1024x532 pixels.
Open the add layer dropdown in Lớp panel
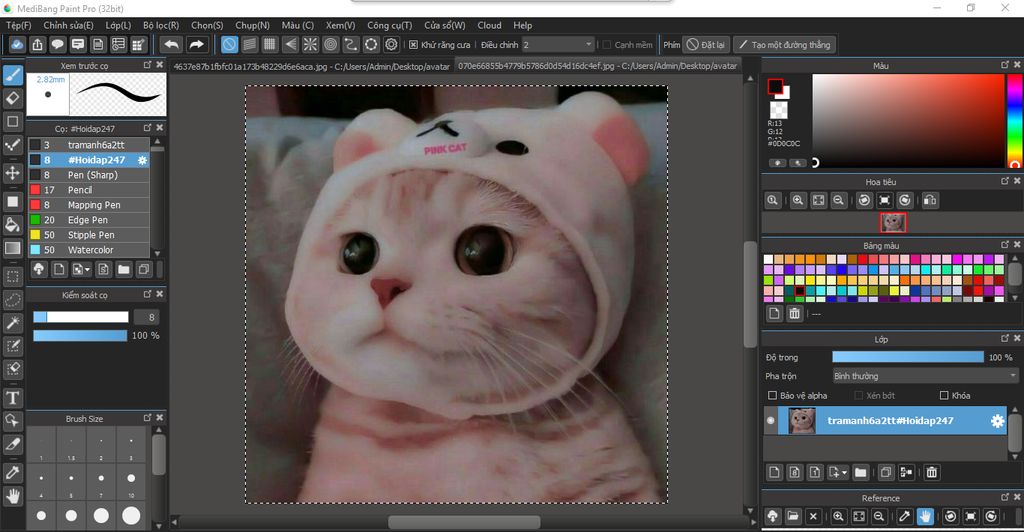click(x=837, y=472)
